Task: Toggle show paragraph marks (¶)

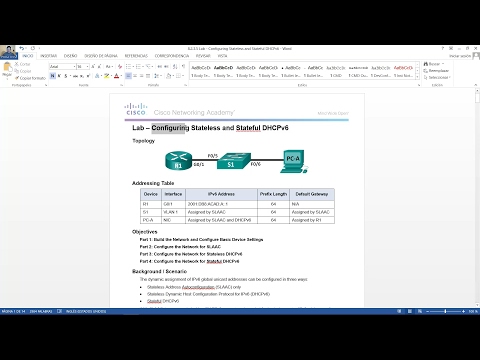Action: coord(183,67)
